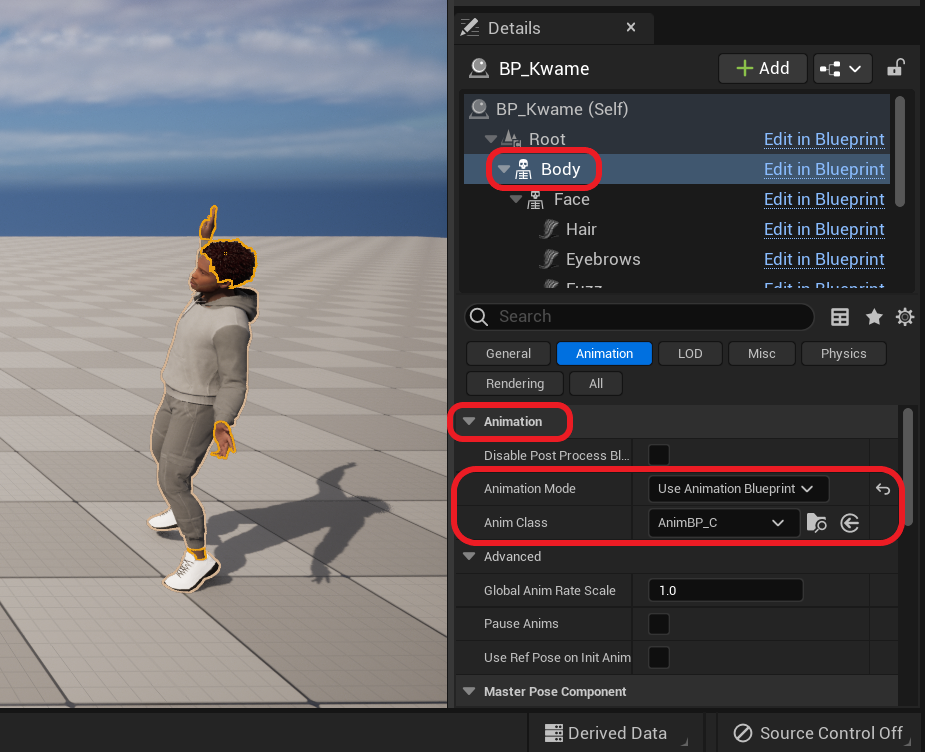Collapse the Advanced section
This screenshot has height=752, width=925.
(468, 557)
